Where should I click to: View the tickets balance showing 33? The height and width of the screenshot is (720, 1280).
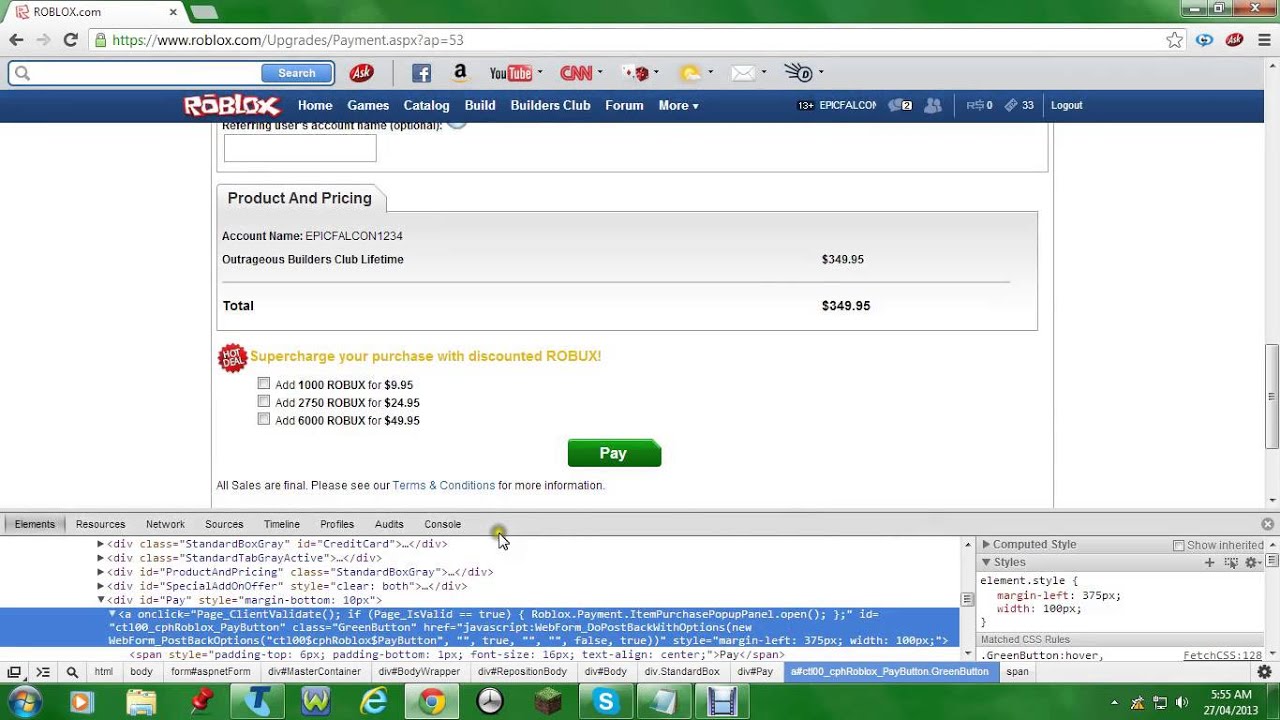point(1019,105)
